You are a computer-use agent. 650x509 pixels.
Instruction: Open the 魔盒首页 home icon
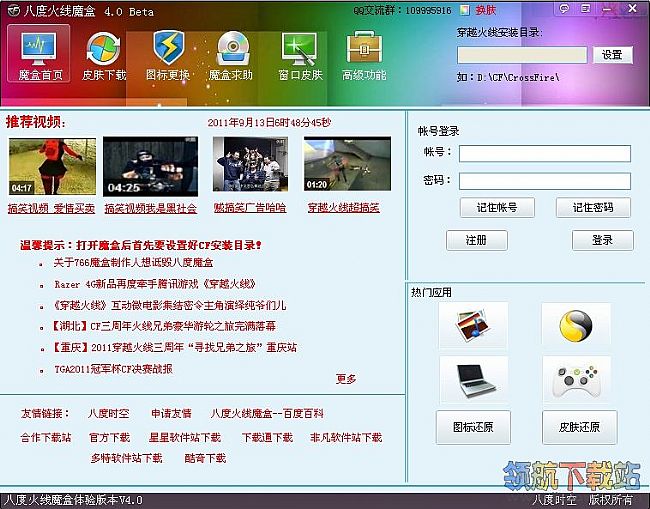click(x=39, y=53)
